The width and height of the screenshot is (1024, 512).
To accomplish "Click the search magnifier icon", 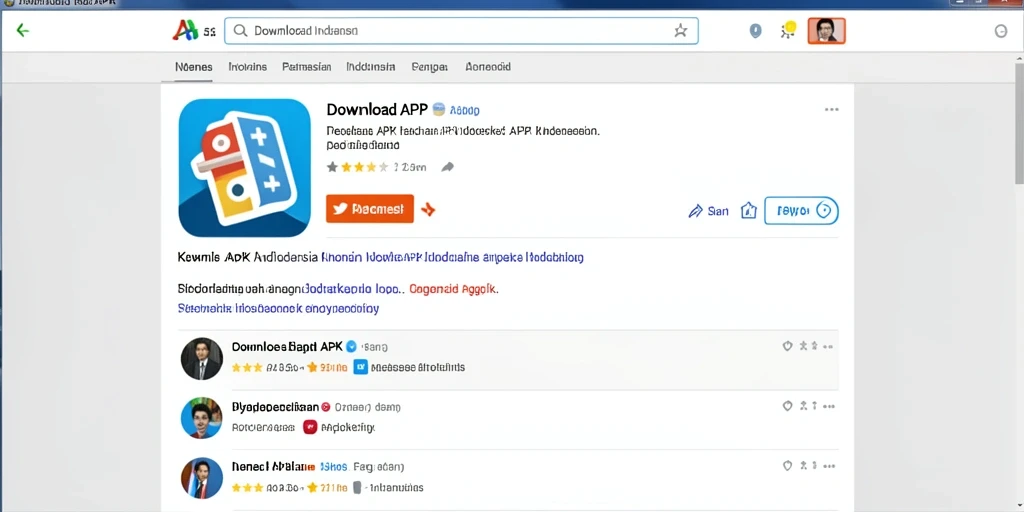I will pos(240,31).
